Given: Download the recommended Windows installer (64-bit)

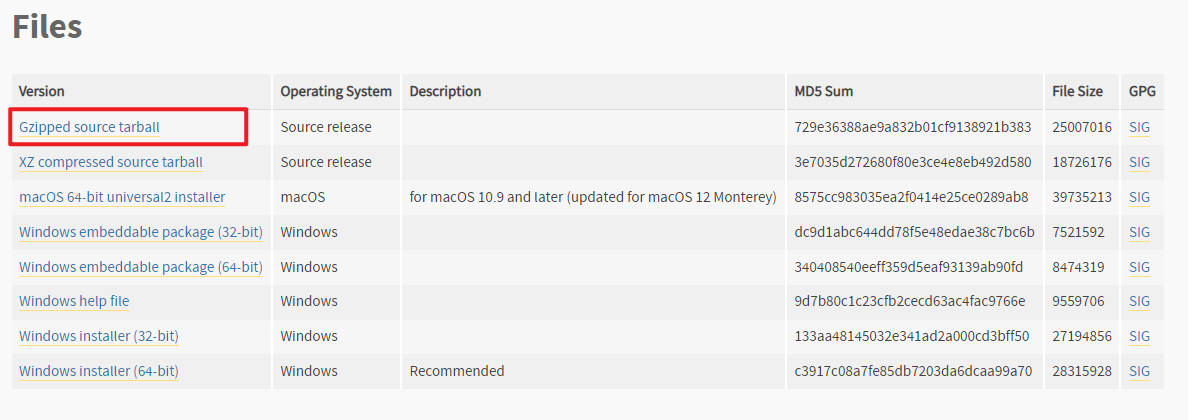Looking at the screenshot, I should tap(98, 371).
